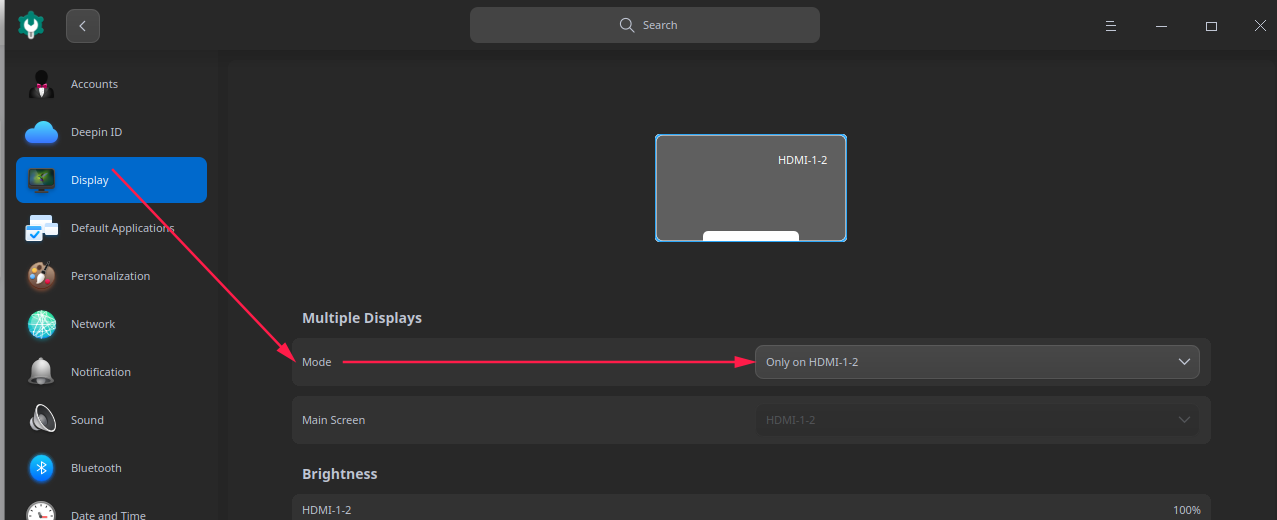The width and height of the screenshot is (1277, 520).
Task: Click the Personalization palette icon
Action: (x=41, y=276)
